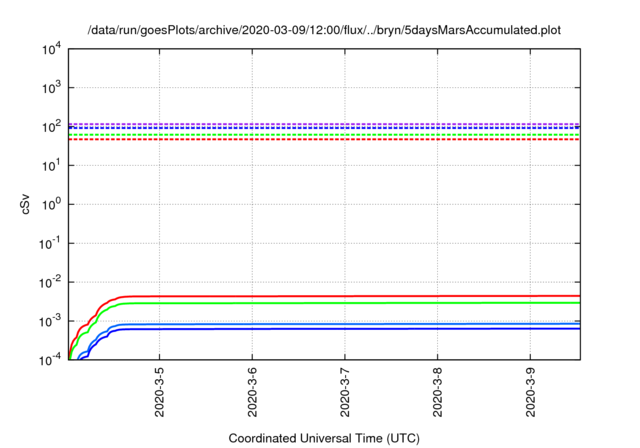
Task: Click the 10^-2 y-axis tick label
Action: 50,282
